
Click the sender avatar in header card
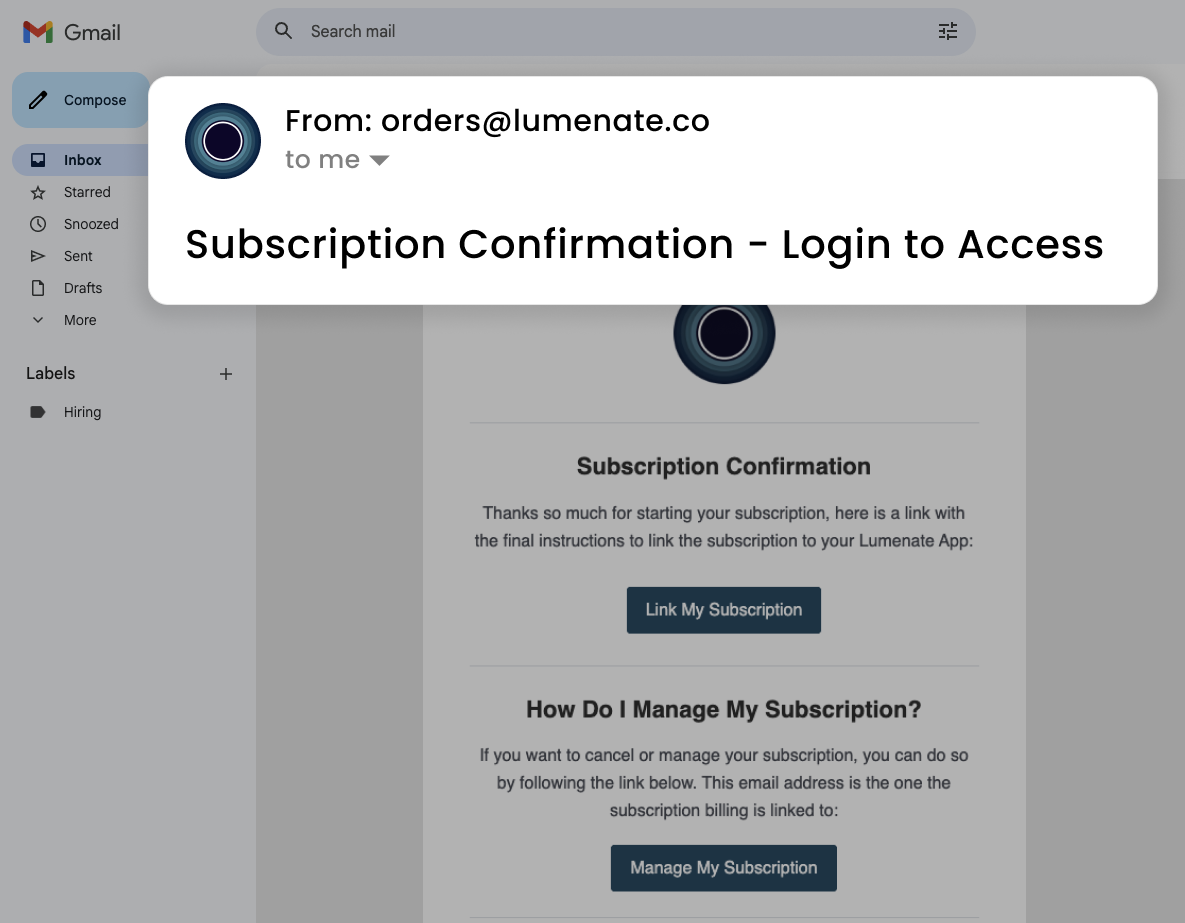pos(223,141)
